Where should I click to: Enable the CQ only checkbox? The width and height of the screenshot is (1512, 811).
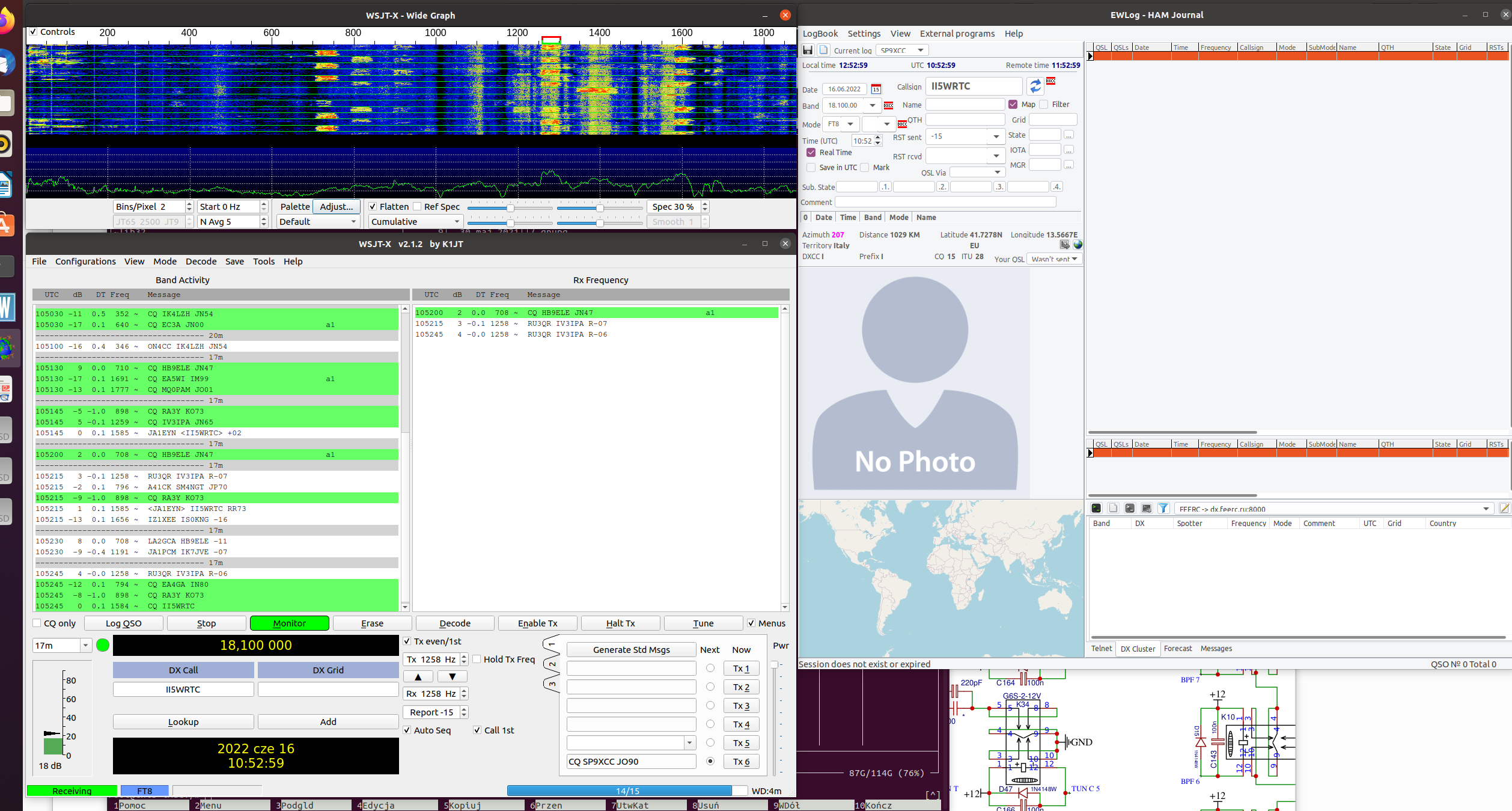pos(37,623)
